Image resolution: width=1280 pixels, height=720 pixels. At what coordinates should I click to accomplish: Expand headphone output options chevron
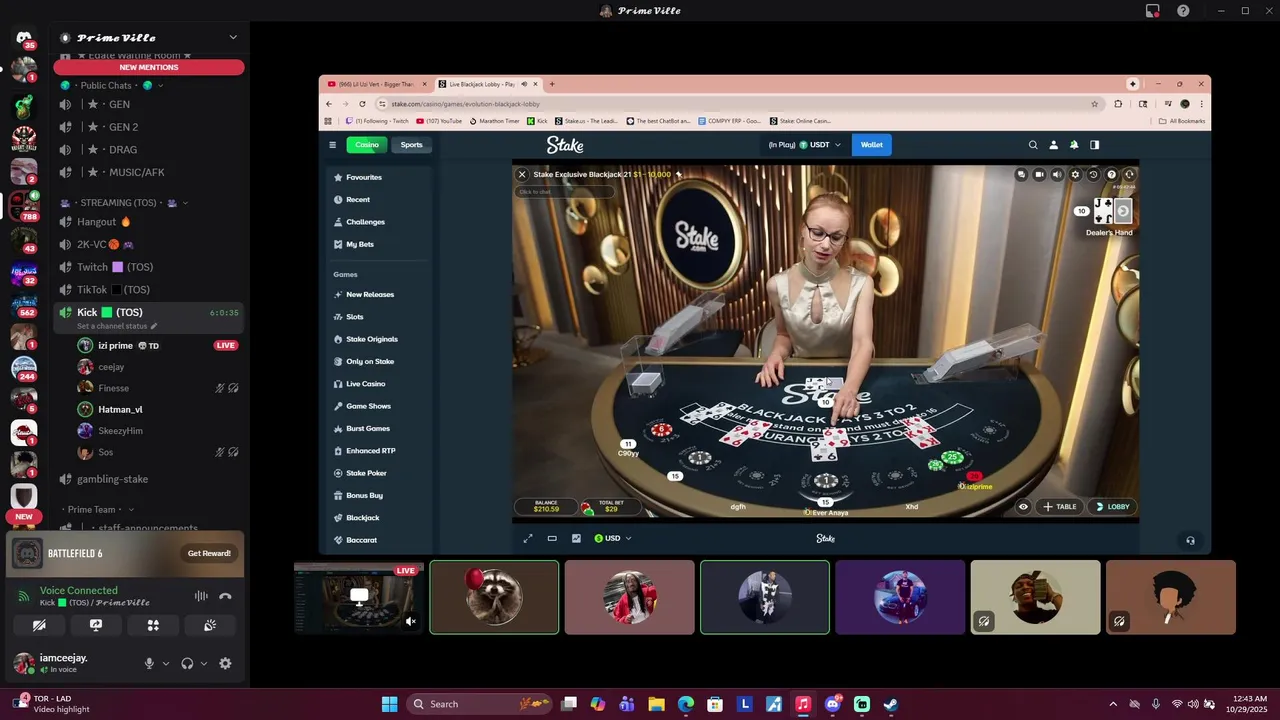[x=204, y=663]
